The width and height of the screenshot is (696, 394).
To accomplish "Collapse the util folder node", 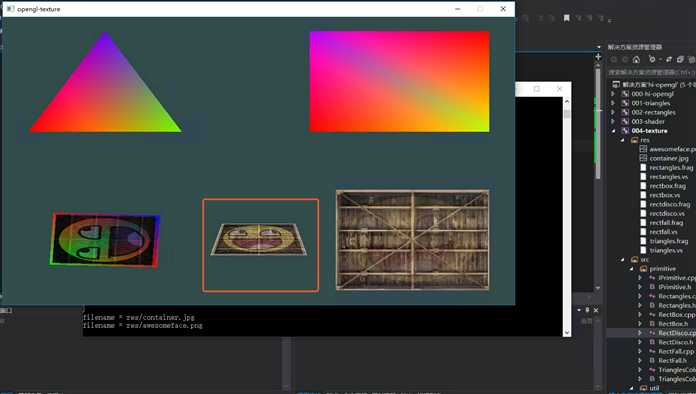I will coord(632,388).
